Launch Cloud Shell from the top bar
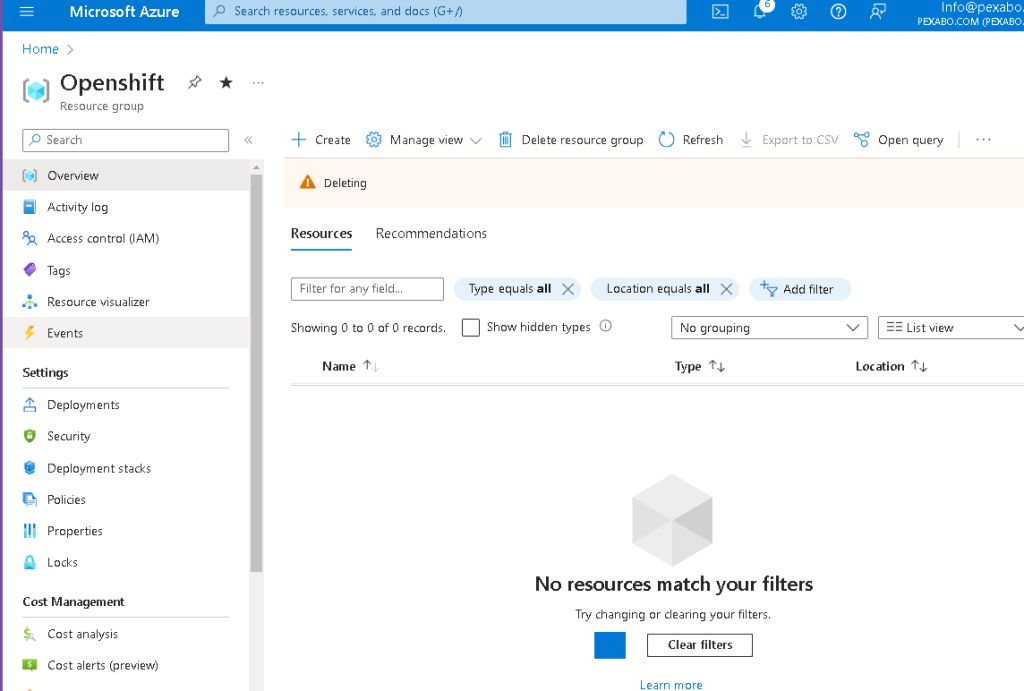1024x691 pixels. tap(720, 12)
